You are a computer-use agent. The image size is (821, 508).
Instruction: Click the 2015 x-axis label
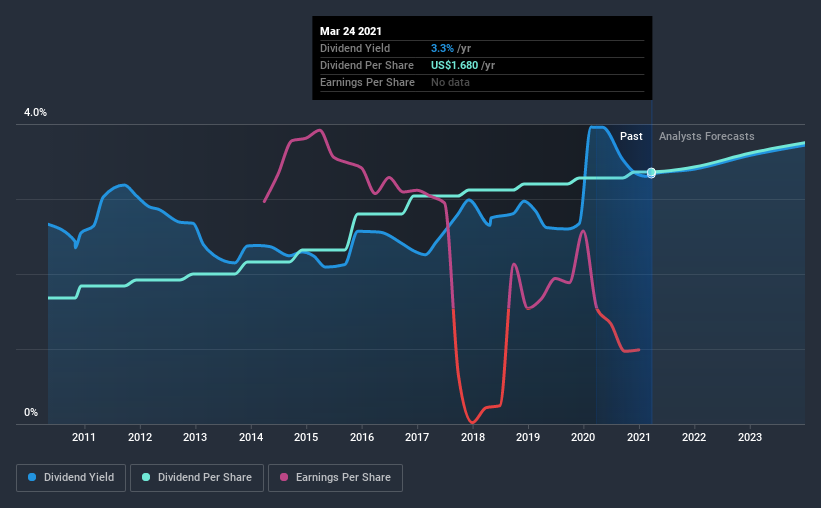306,437
